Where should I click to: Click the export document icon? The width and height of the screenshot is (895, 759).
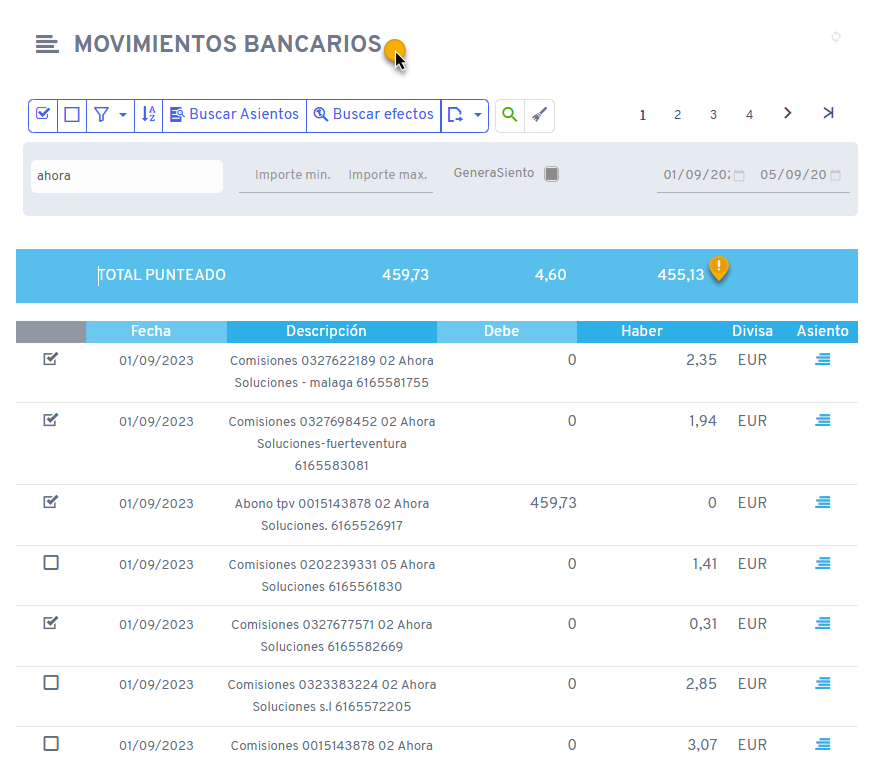point(455,115)
